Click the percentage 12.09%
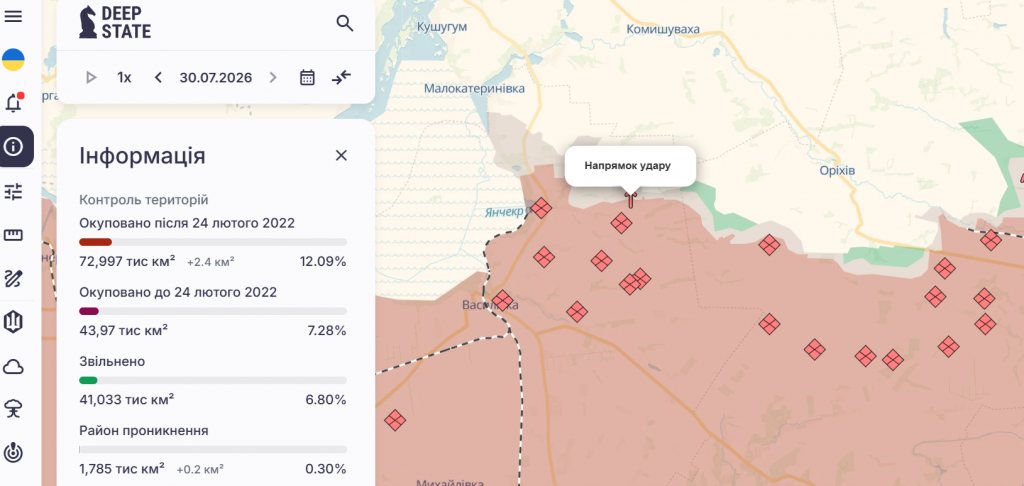The height and width of the screenshot is (486, 1024). click(x=323, y=262)
